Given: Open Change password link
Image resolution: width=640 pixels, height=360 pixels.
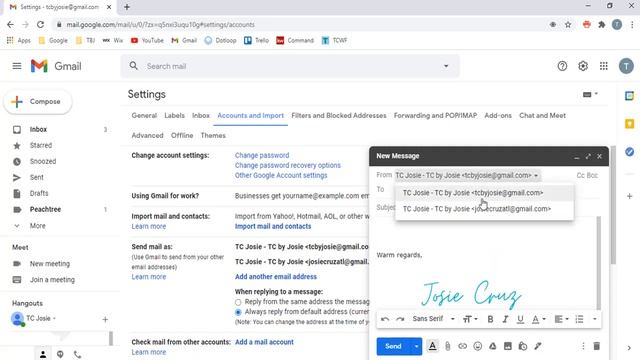Looking at the screenshot, I should tap(262, 156).
